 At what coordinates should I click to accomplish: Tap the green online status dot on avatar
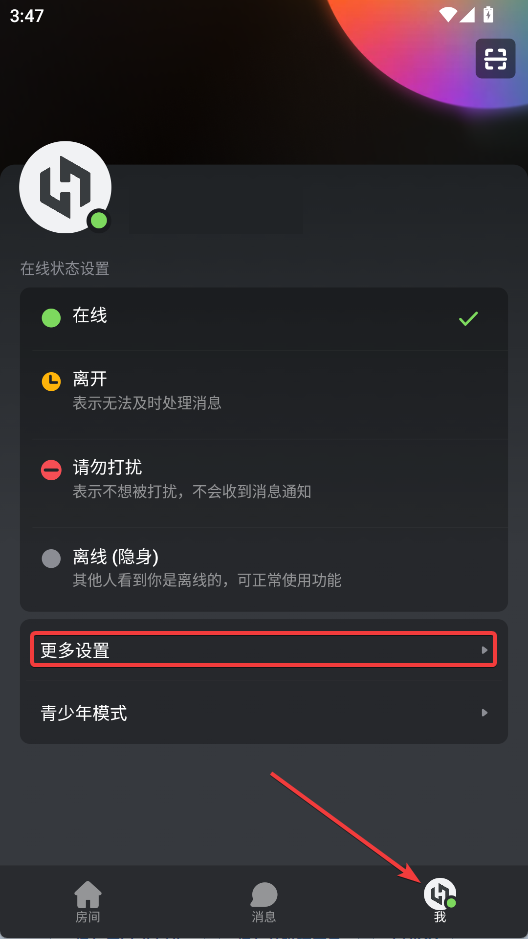pos(99,221)
